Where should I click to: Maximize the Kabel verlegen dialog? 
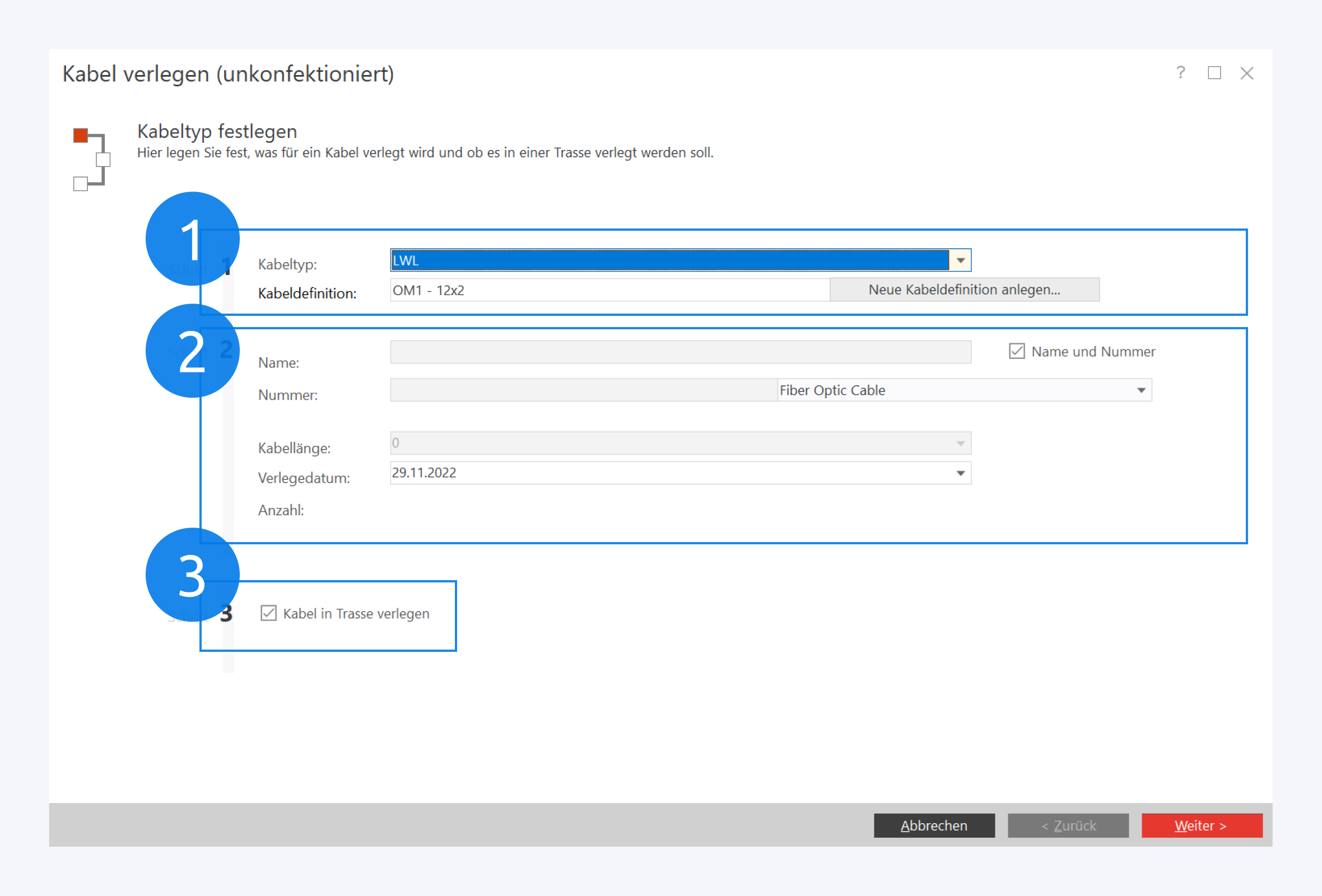1214,73
